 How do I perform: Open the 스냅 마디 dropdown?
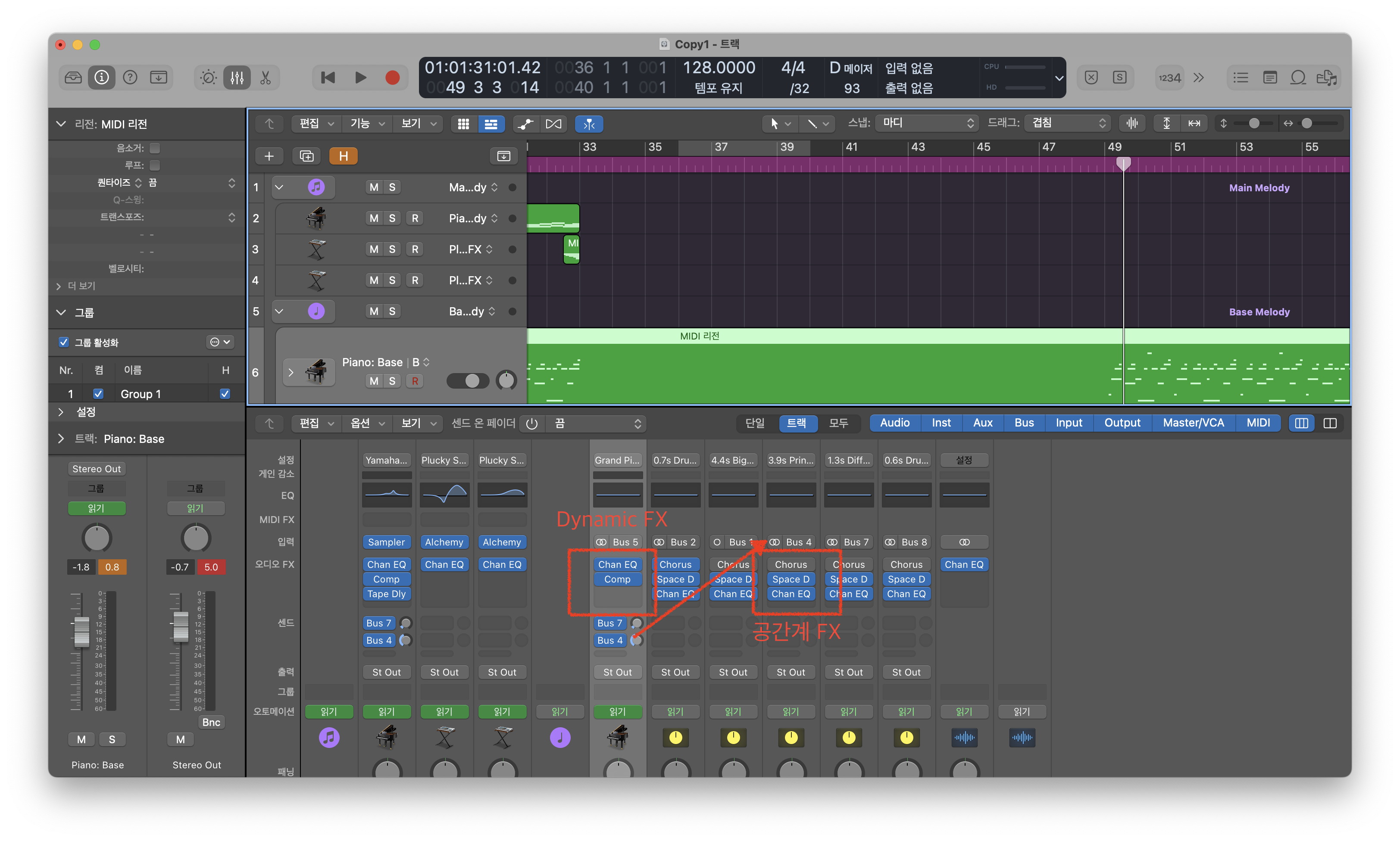[926, 123]
